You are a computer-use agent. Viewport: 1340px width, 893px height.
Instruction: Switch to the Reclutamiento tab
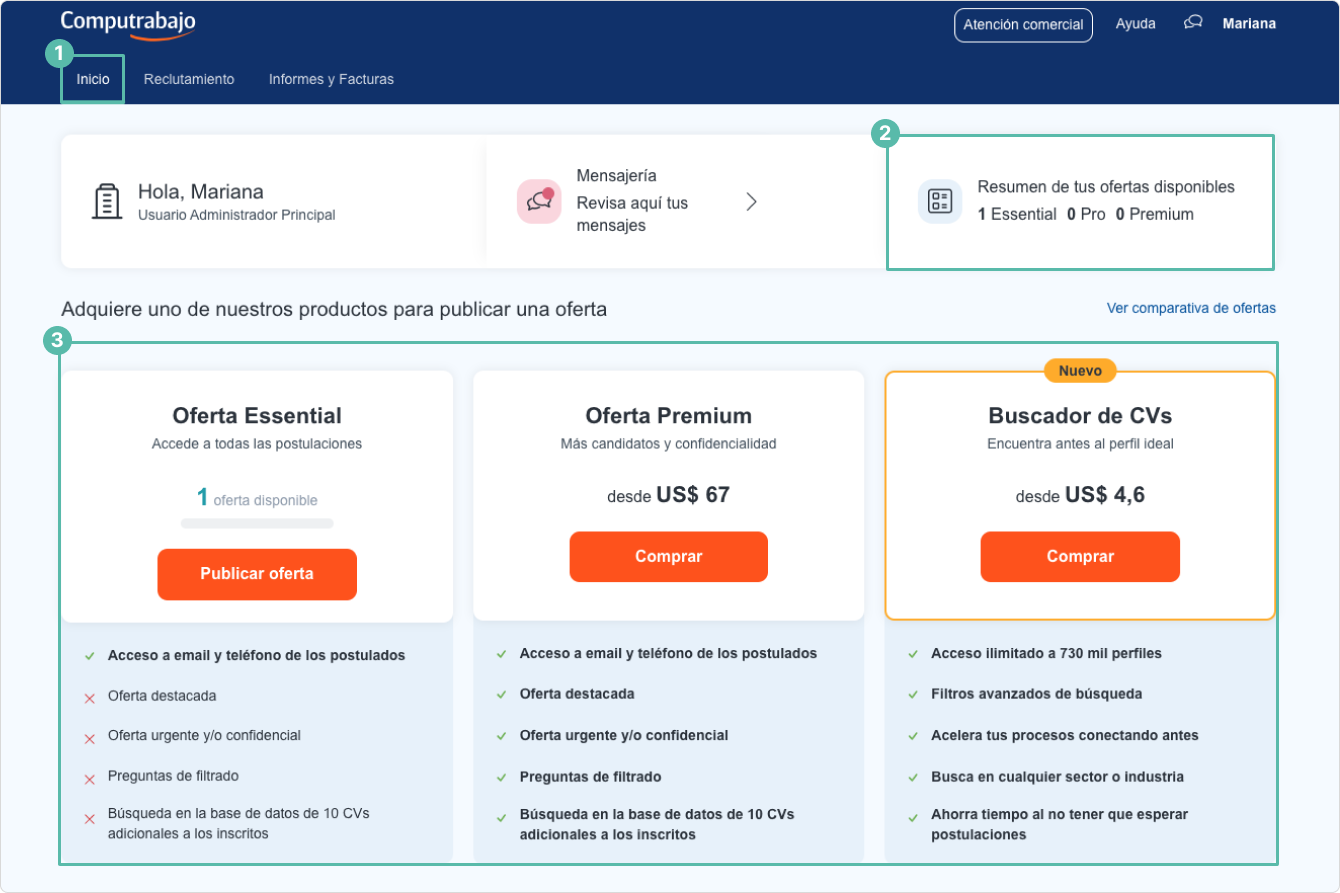[x=189, y=78]
